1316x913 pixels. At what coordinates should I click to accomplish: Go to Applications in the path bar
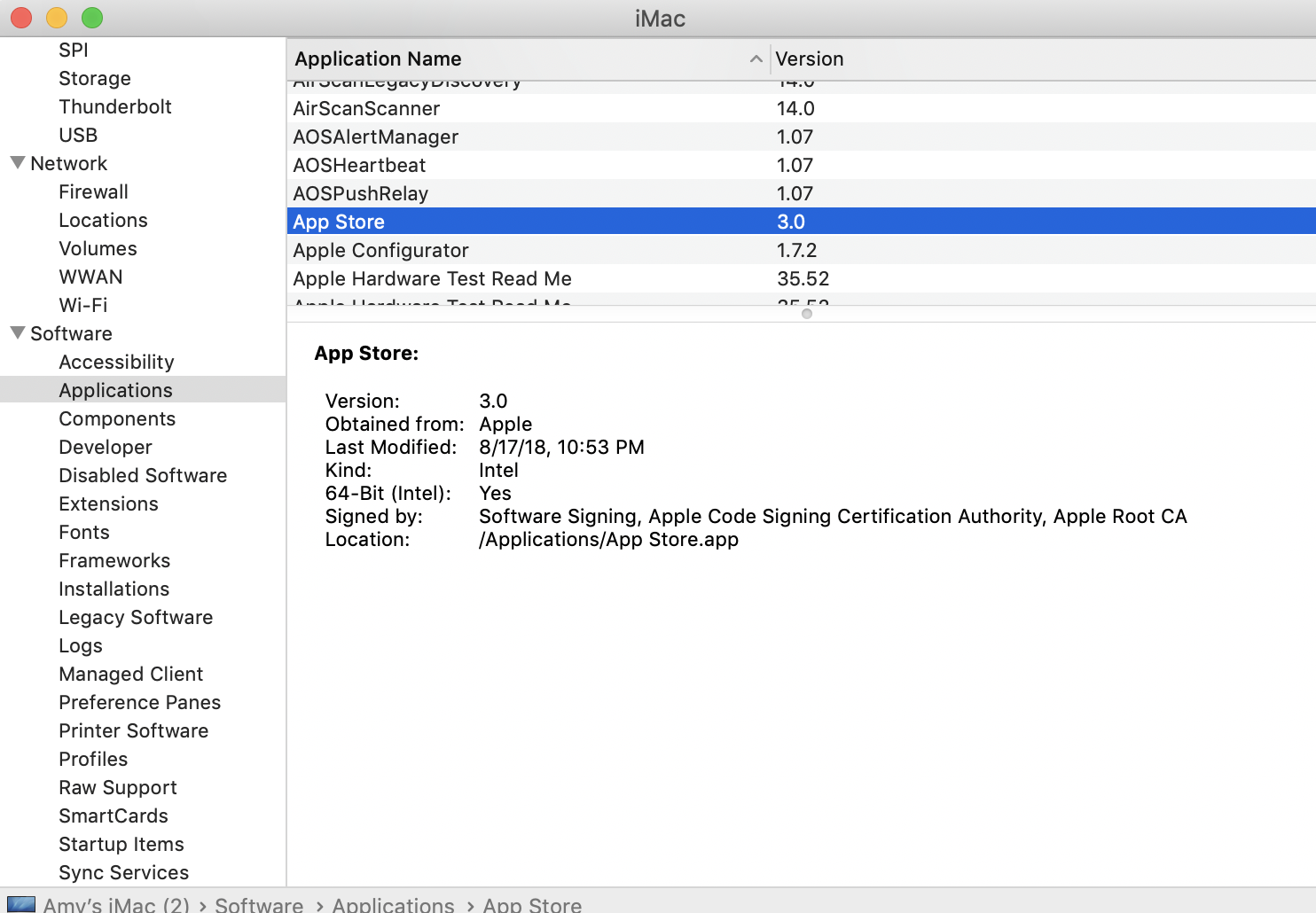tap(393, 904)
